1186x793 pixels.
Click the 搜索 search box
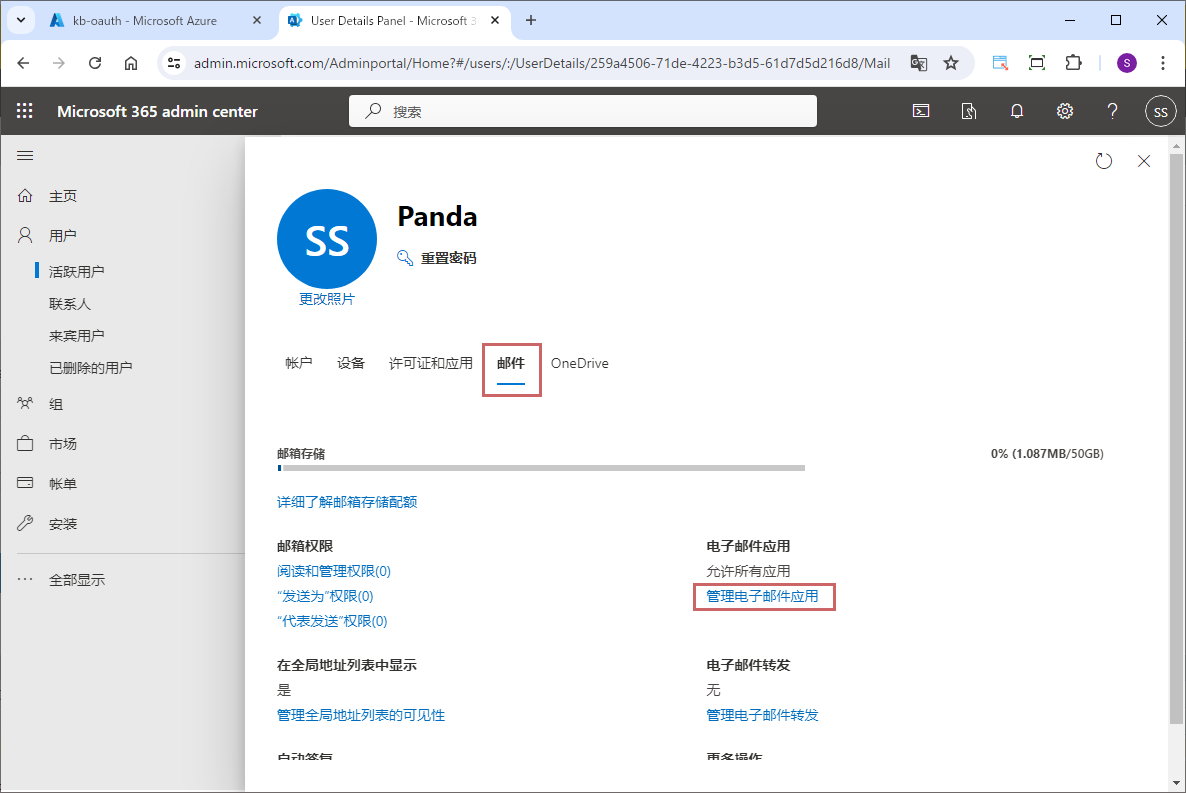[x=582, y=111]
